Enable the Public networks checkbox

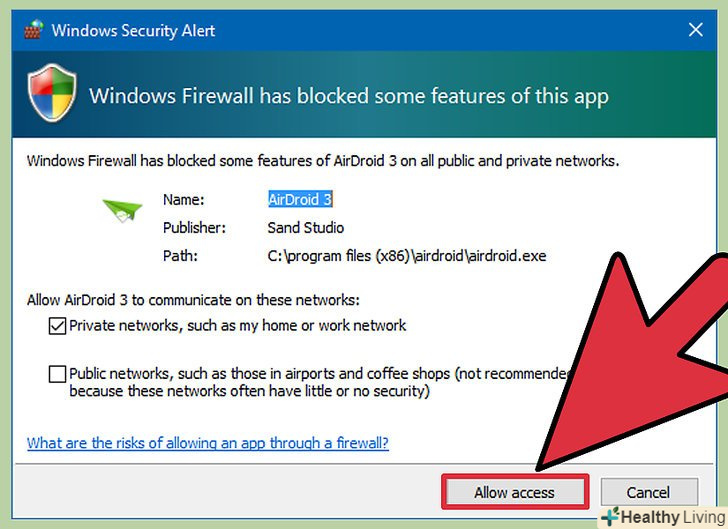[57, 374]
